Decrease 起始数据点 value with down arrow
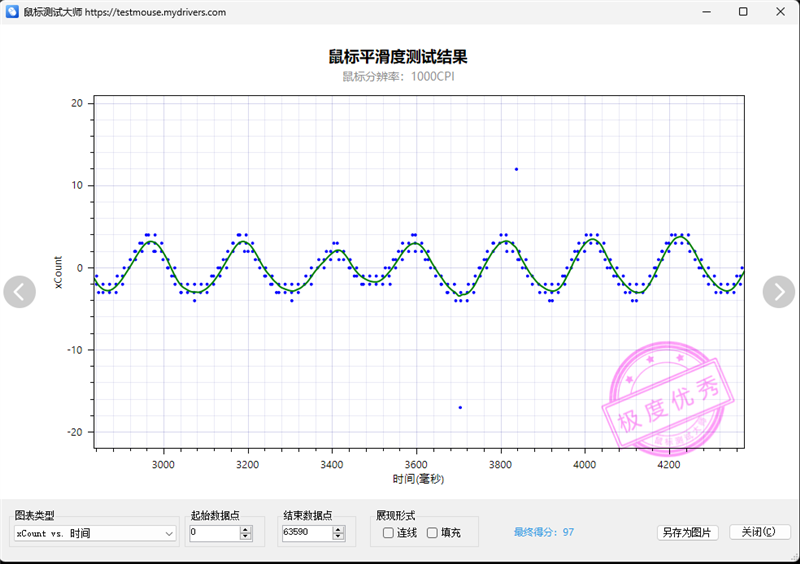The image size is (800, 564). 246,538
